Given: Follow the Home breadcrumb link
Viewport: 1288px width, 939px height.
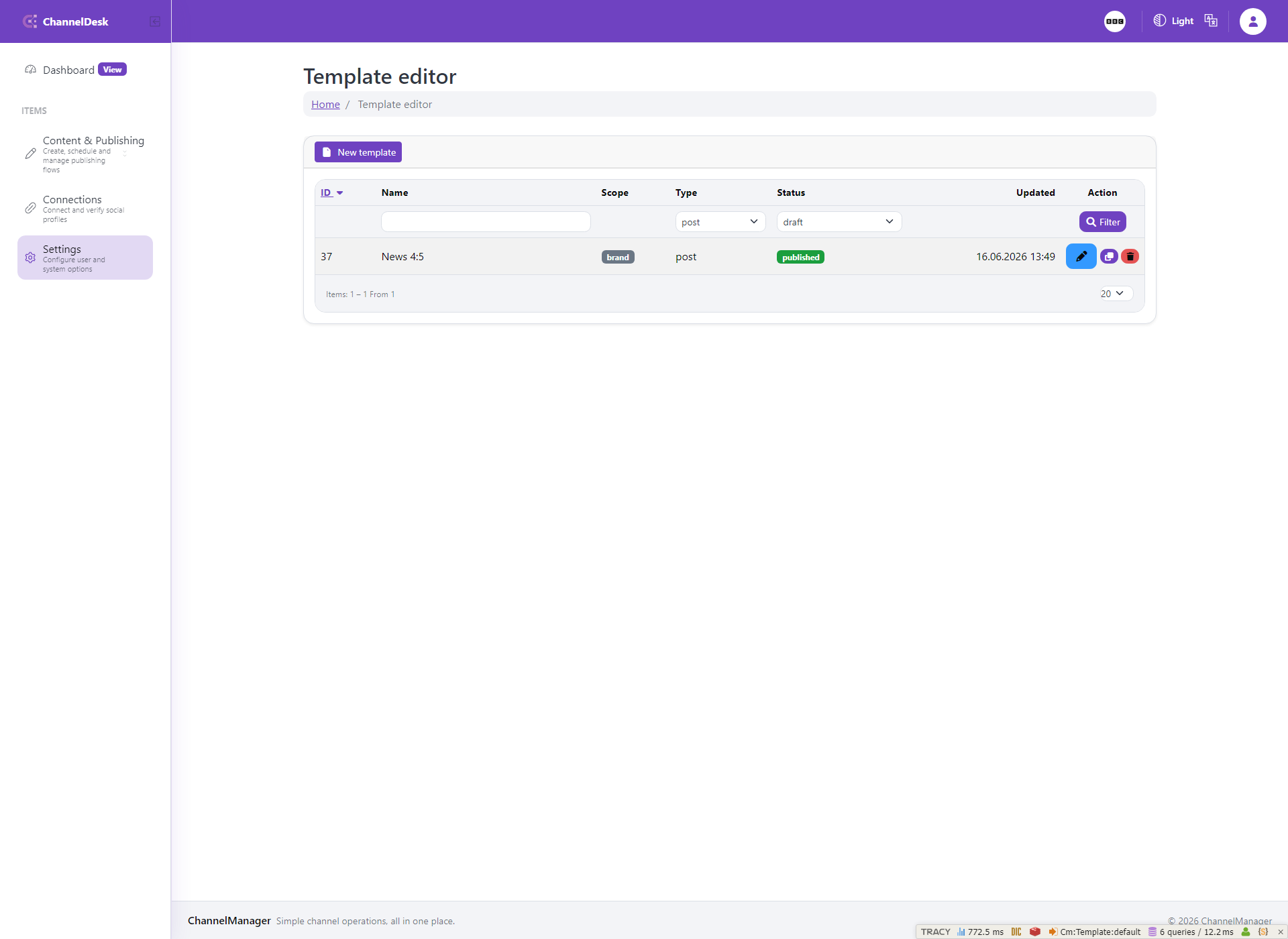Looking at the screenshot, I should 325,104.
